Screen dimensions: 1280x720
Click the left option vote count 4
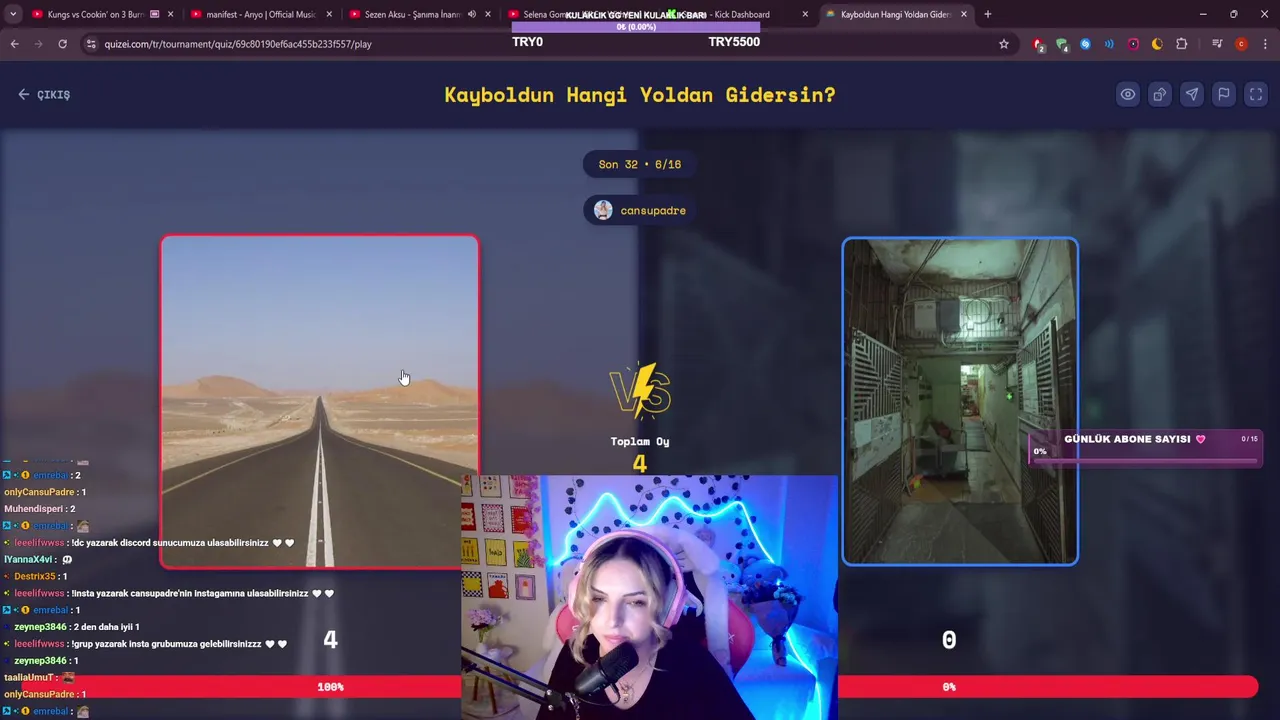pyautogui.click(x=330, y=640)
